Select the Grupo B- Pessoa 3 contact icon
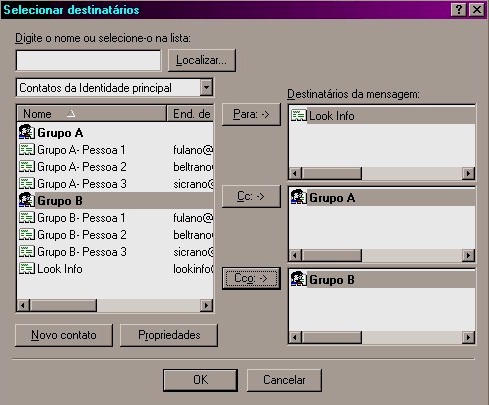This screenshot has width=489, height=405. [27, 251]
